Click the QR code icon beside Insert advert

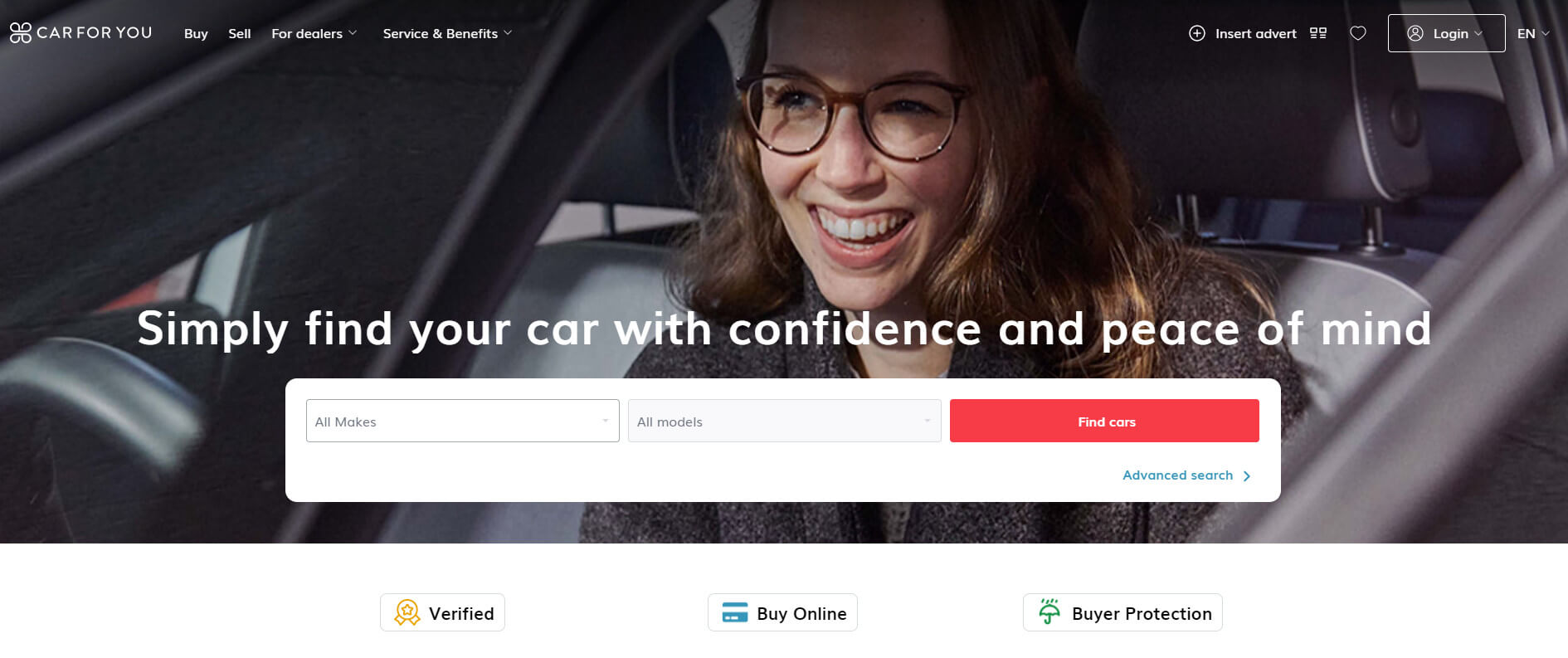click(x=1318, y=33)
